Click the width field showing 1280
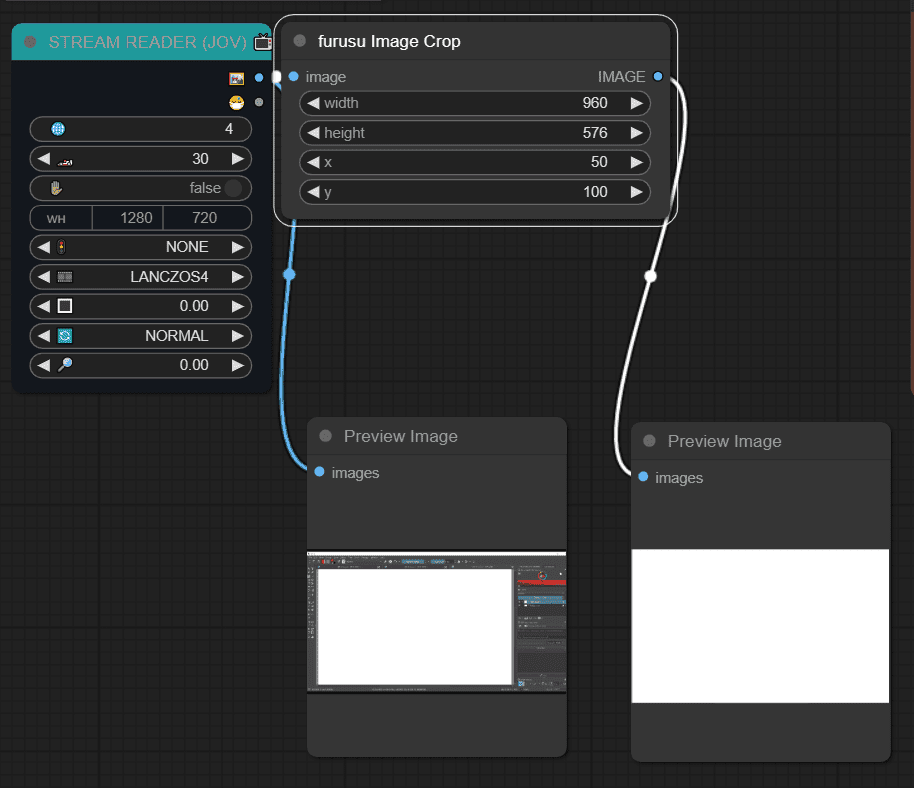 tap(128, 218)
